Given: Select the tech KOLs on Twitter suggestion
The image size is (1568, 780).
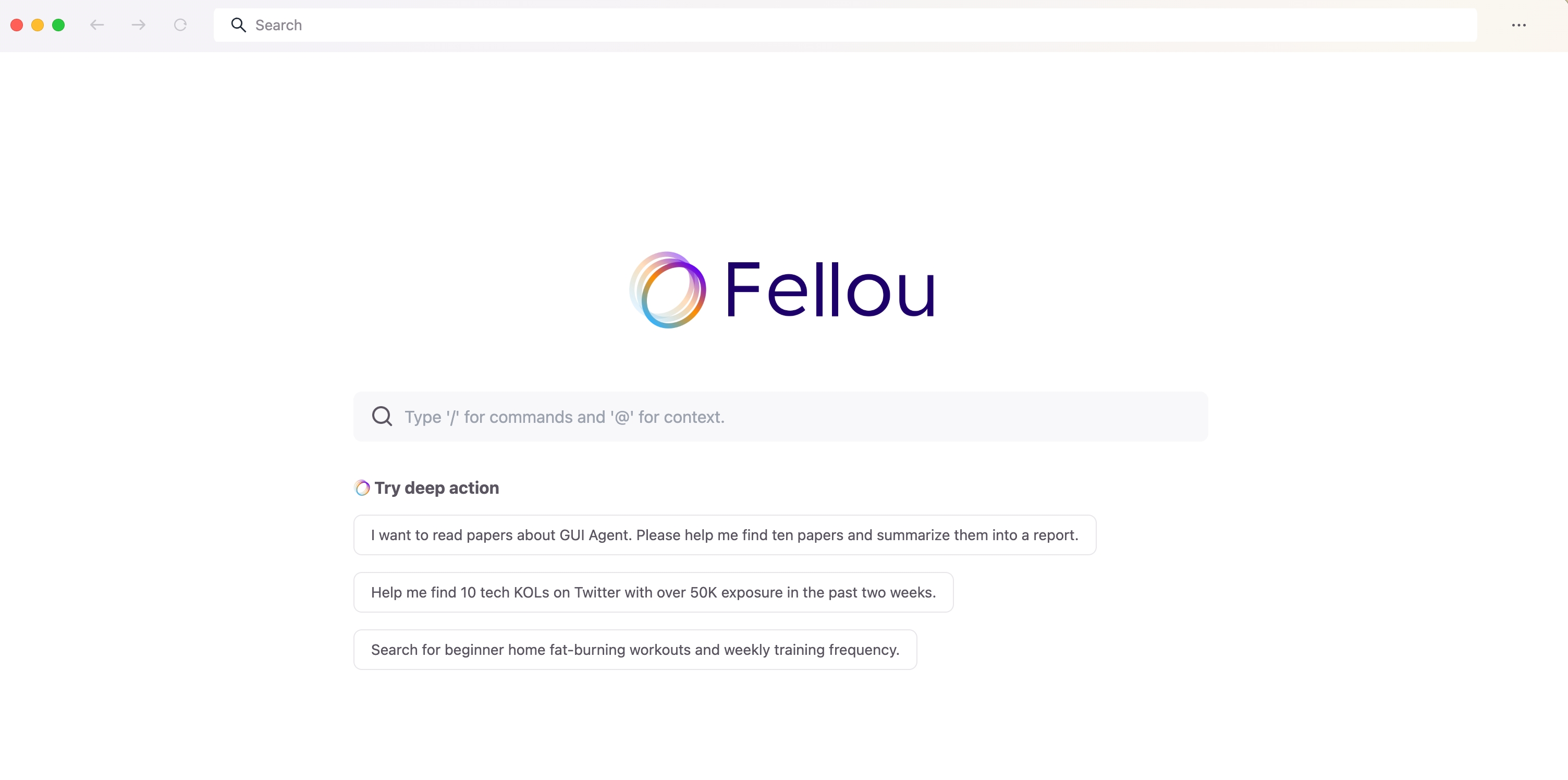Looking at the screenshot, I should pos(654,592).
